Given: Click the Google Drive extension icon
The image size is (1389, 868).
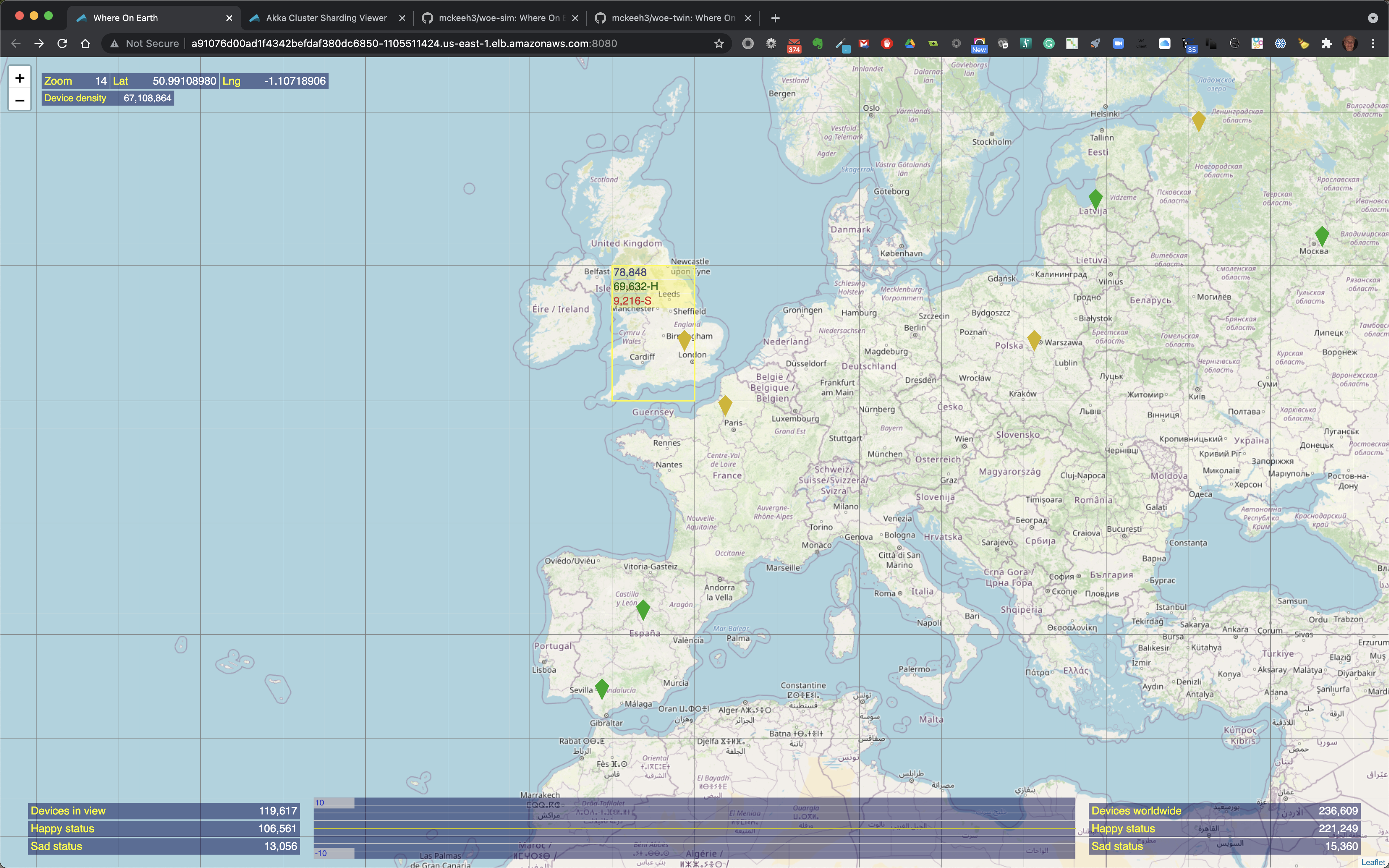Looking at the screenshot, I should click(x=910, y=44).
